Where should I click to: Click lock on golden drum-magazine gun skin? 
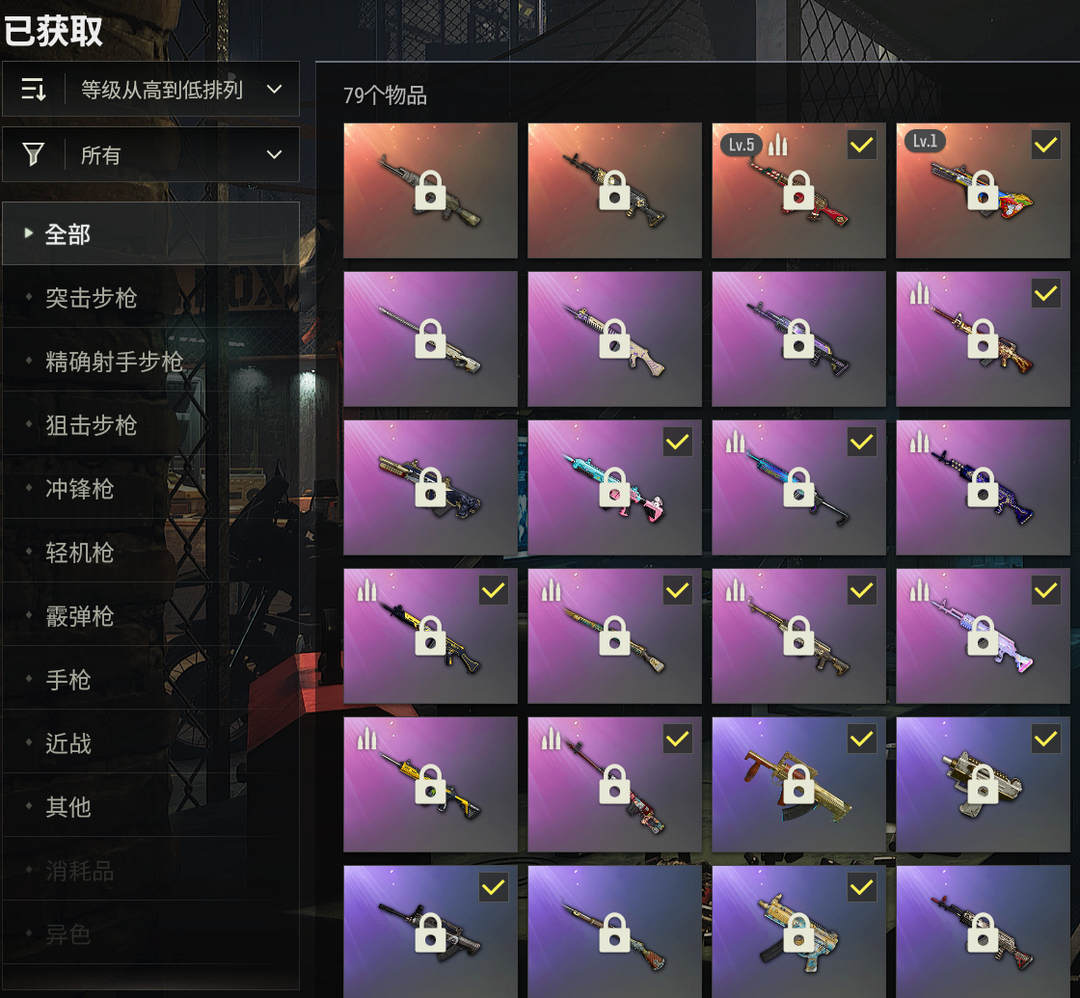(x=798, y=784)
